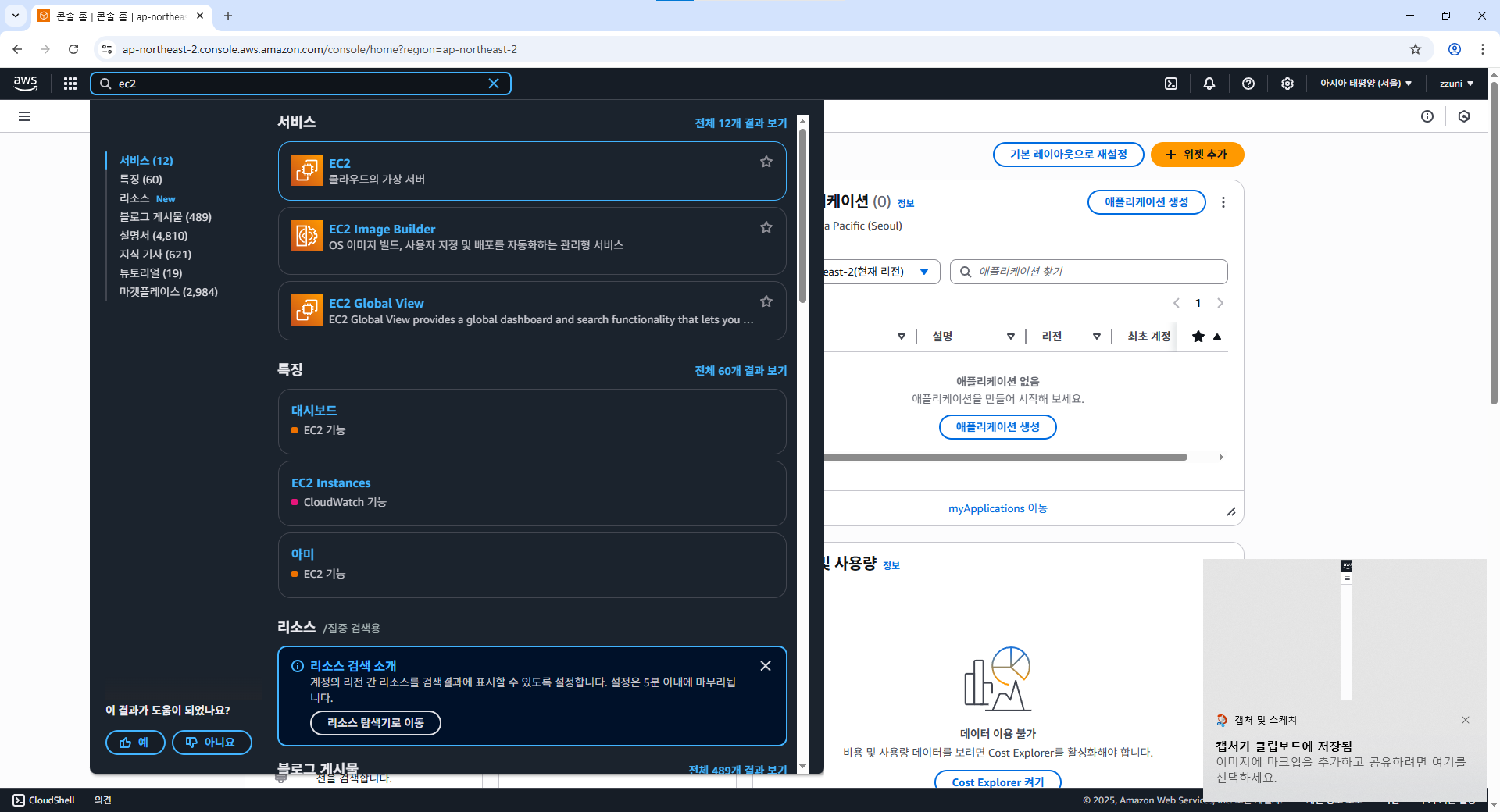Open the applications widget three-dot menu
The image size is (1500, 812).
tap(1223, 202)
